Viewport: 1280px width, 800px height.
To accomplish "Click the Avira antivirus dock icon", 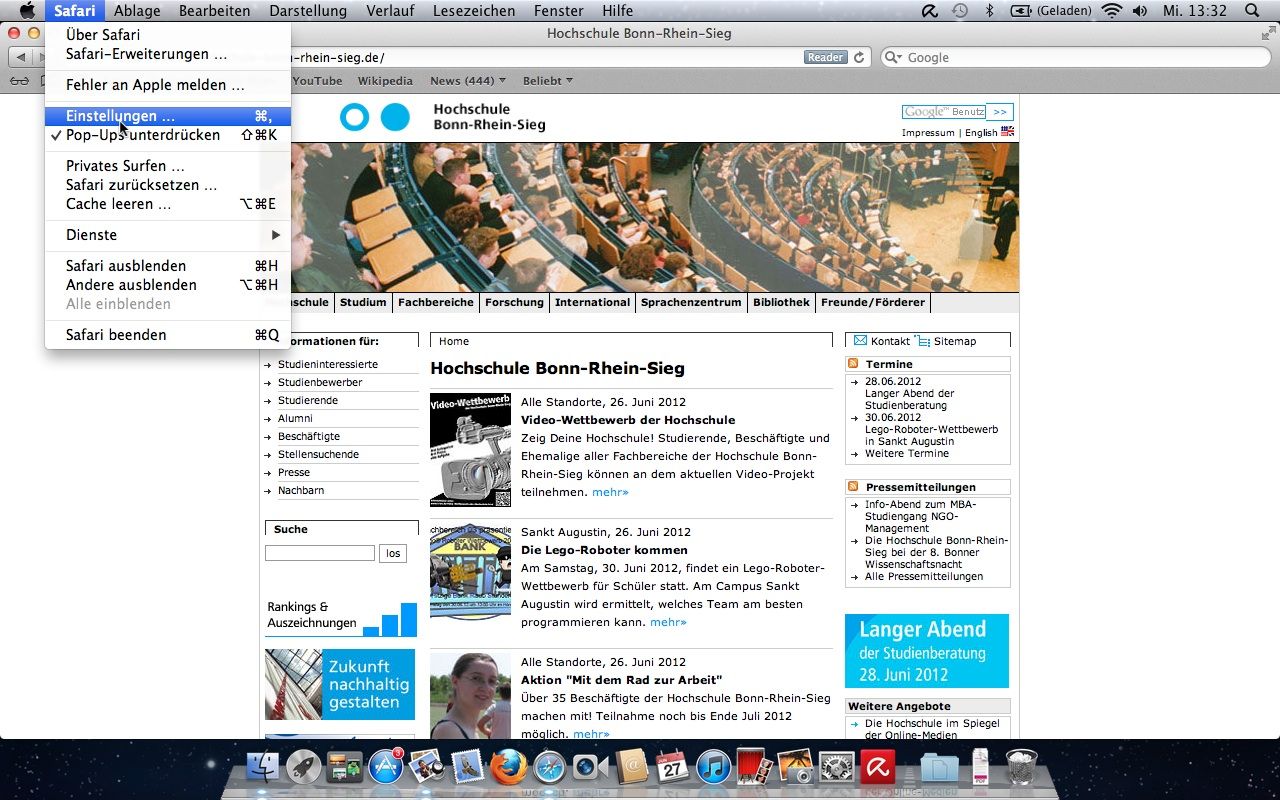I will [x=879, y=768].
